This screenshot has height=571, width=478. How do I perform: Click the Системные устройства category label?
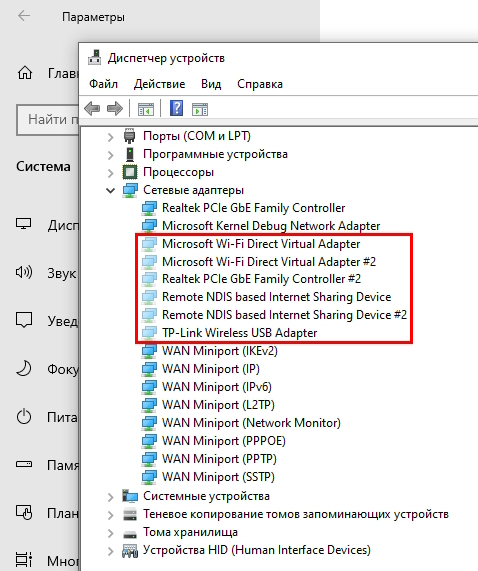206,496
